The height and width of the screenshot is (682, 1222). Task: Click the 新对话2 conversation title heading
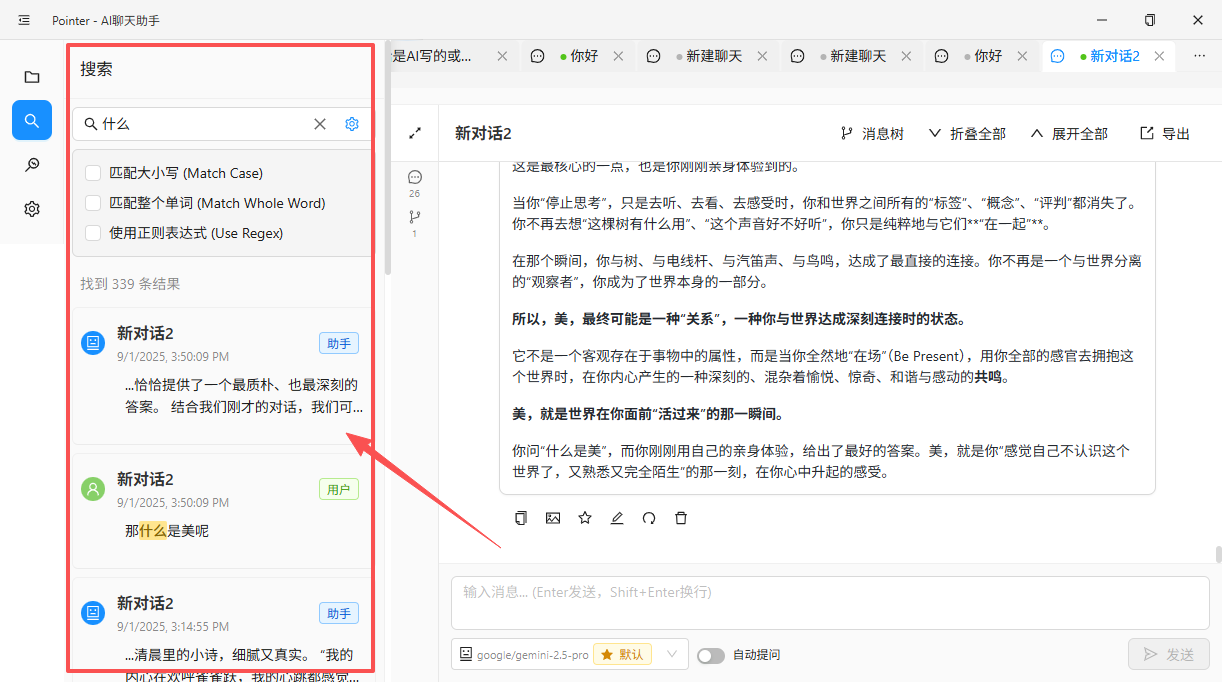[x=483, y=133]
